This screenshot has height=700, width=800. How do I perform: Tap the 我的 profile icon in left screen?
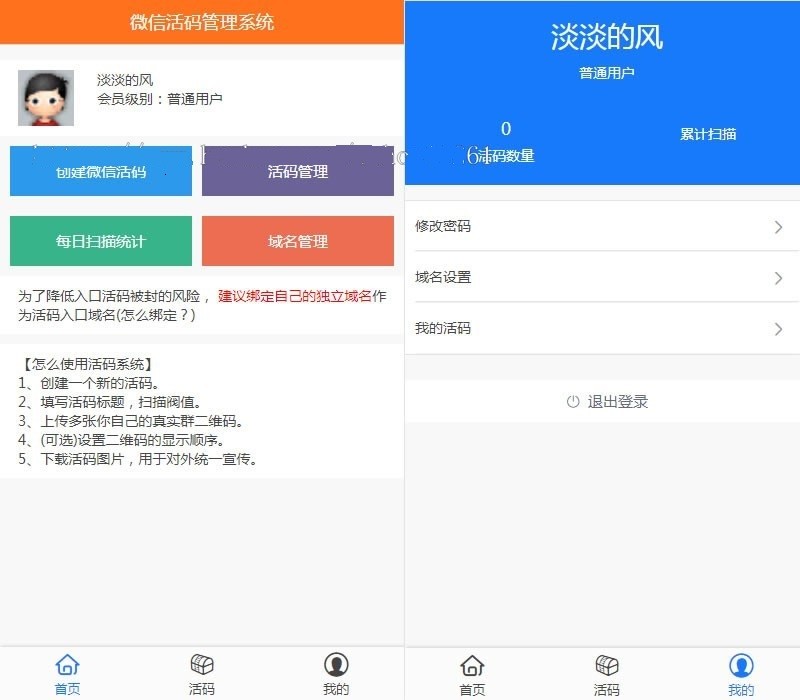click(336, 664)
